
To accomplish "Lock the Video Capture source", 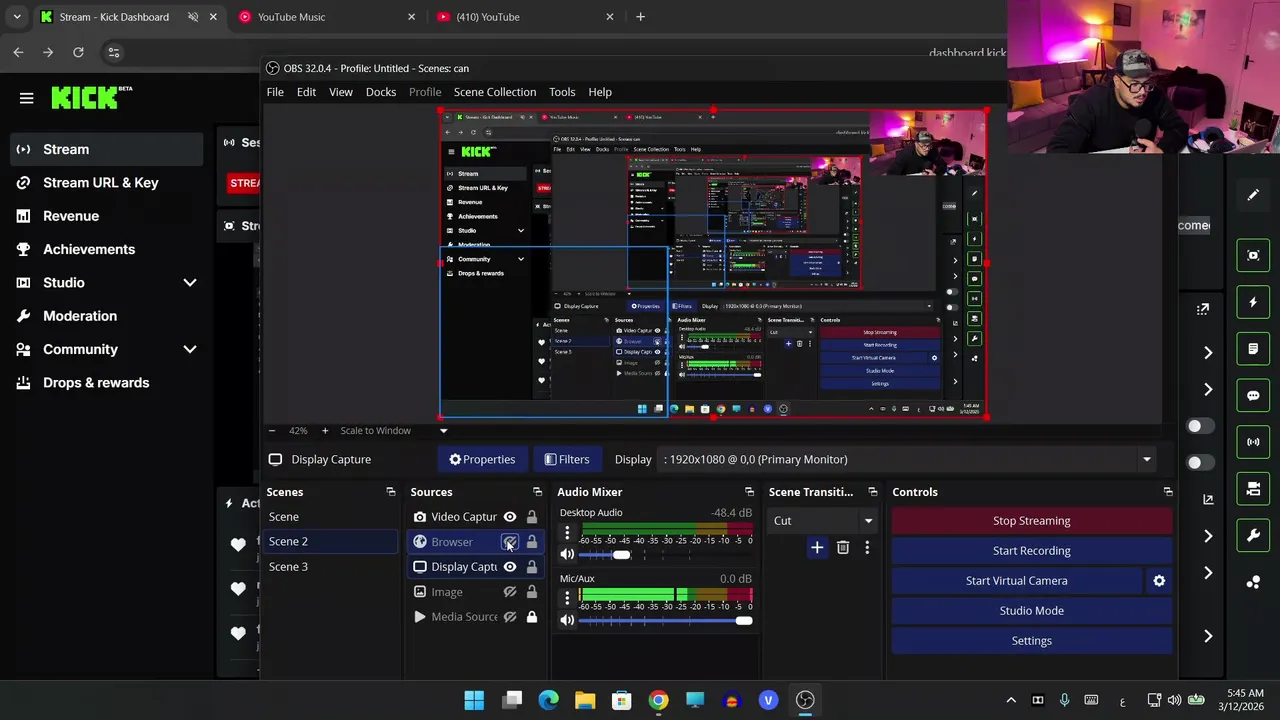I will pyautogui.click(x=532, y=517).
